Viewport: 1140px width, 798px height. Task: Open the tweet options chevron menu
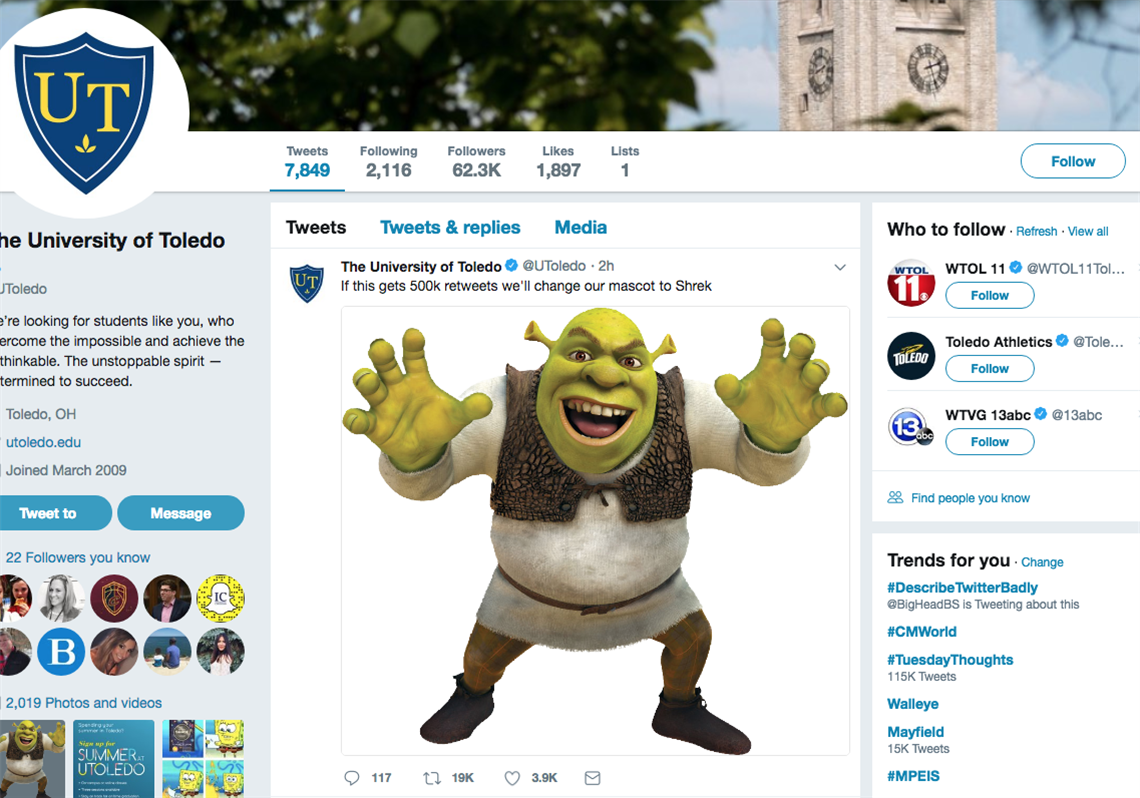(840, 267)
